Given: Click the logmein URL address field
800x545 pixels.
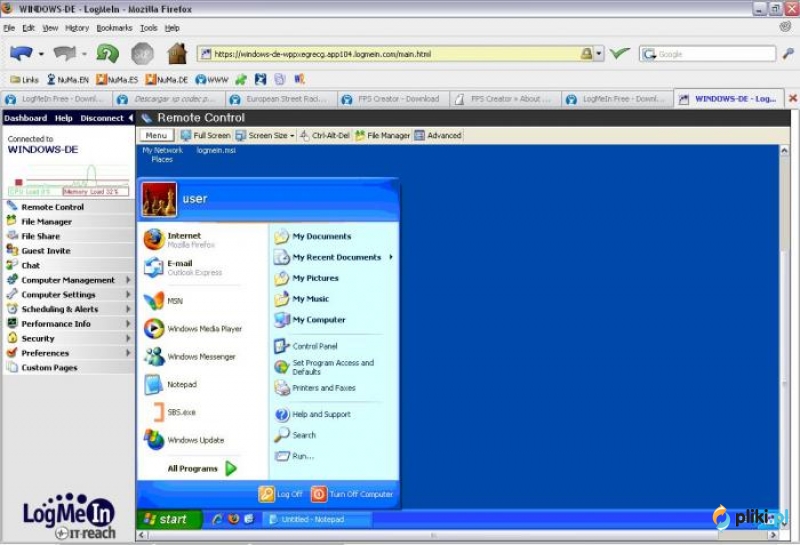Looking at the screenshot, I should pos(390,54).
